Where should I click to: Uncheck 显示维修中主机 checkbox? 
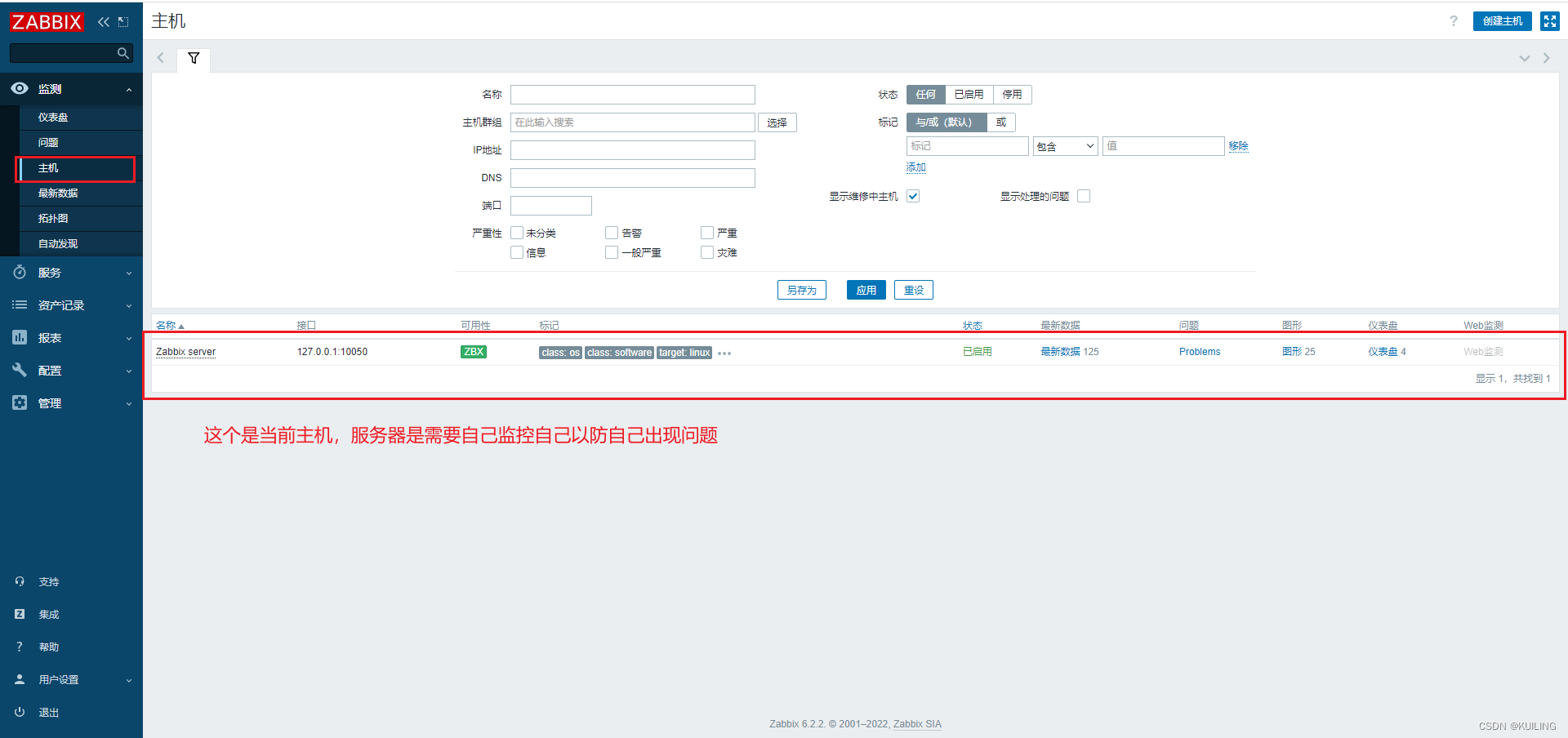coord(913,196)
